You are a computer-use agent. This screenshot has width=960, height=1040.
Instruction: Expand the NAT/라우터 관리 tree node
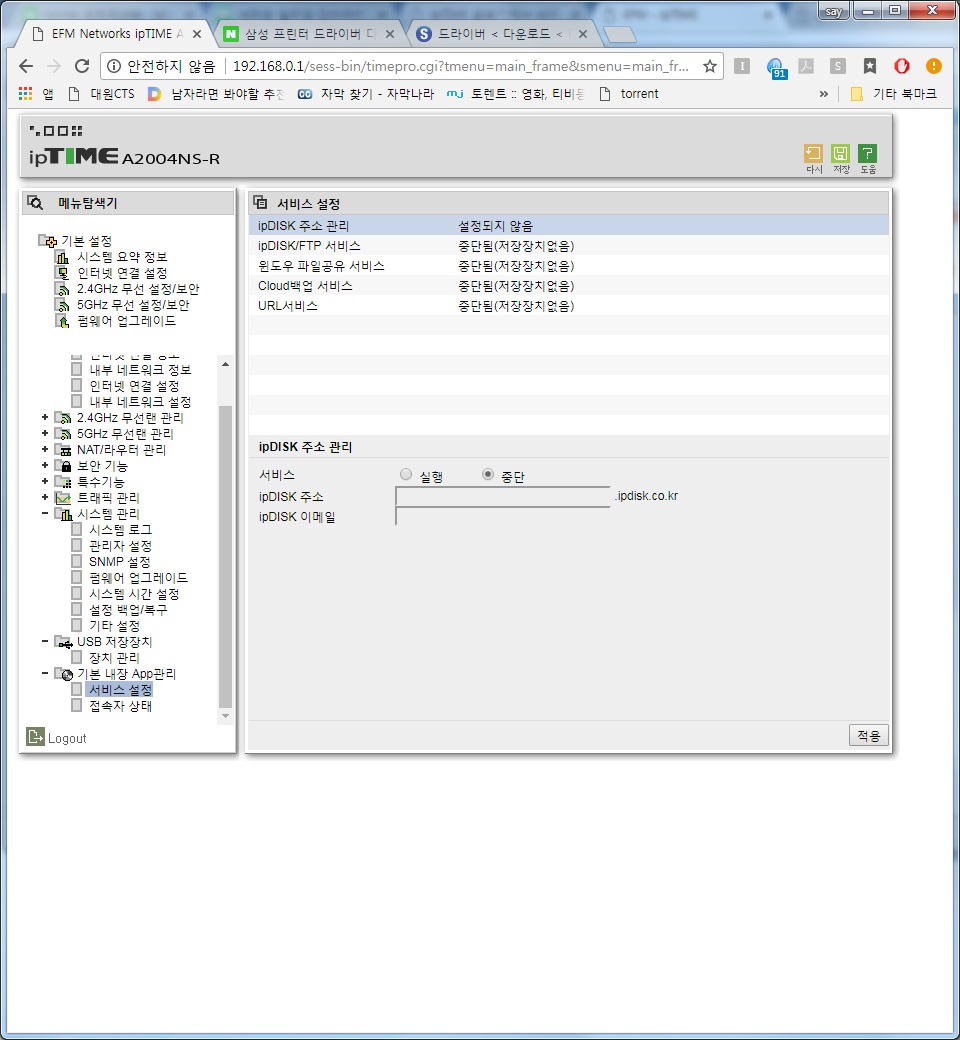(x=44, y=449)
